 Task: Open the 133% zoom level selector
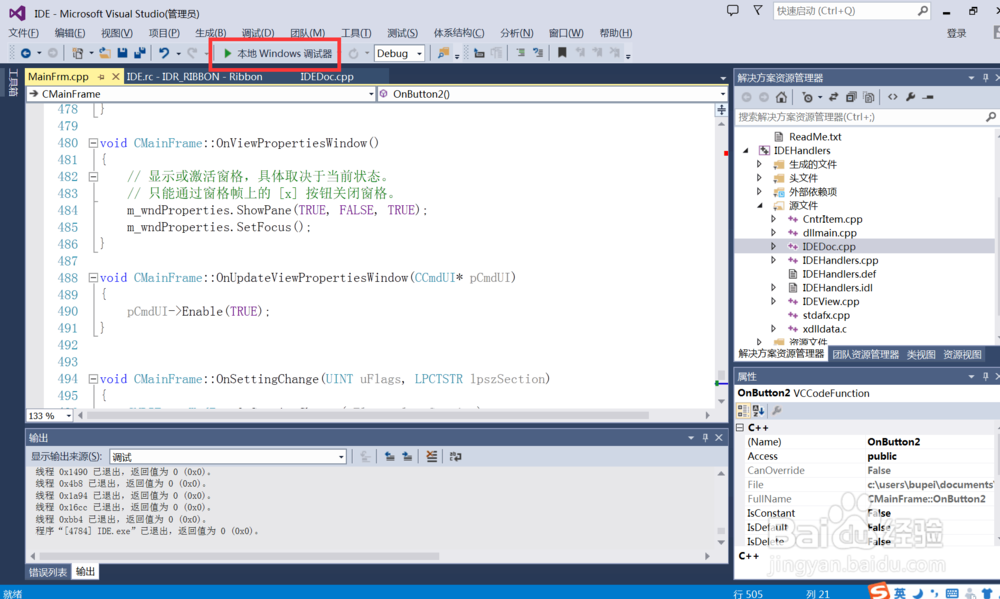pos(47,414)
